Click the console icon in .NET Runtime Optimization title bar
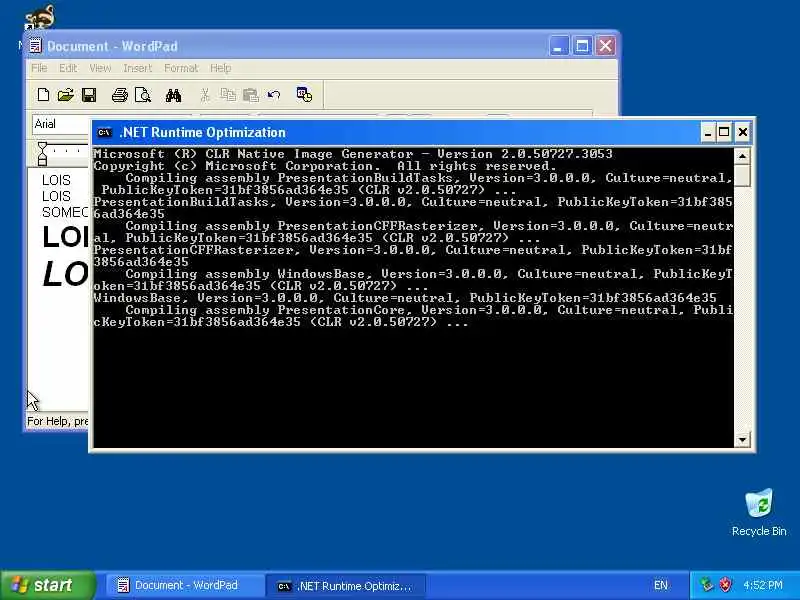 pos(105,133)
